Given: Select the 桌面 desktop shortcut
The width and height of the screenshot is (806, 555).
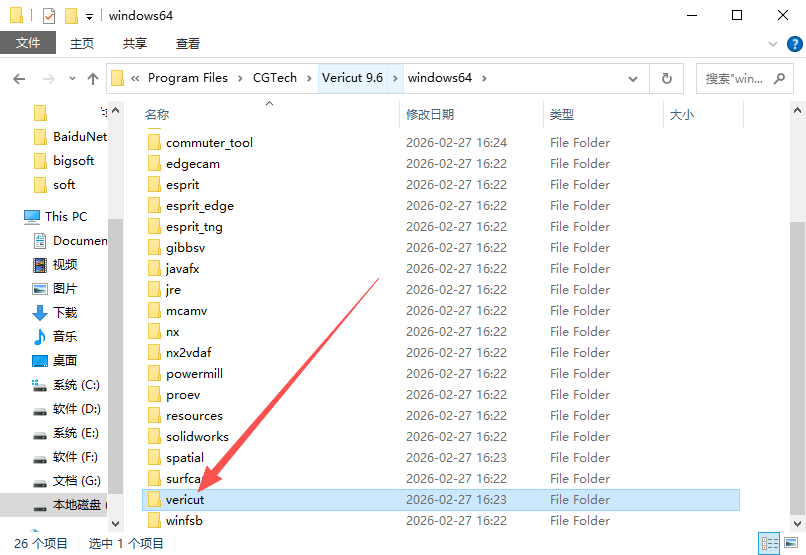Looking at the screenshot, I should coord(64,360).
